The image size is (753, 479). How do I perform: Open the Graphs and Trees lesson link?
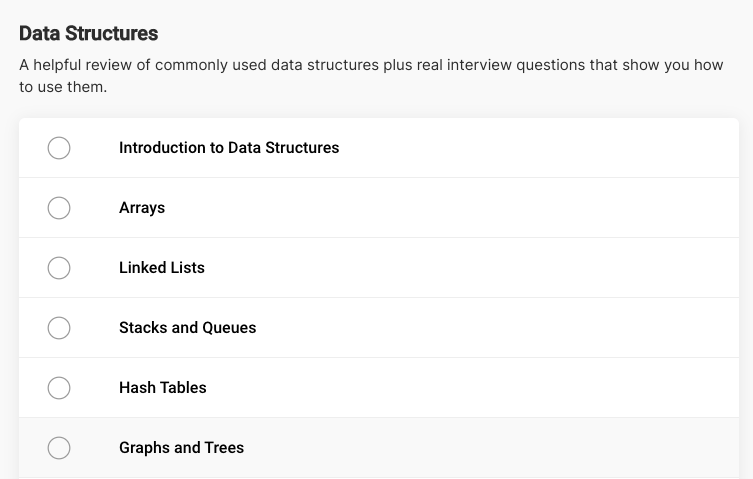(x=182, y=448)
